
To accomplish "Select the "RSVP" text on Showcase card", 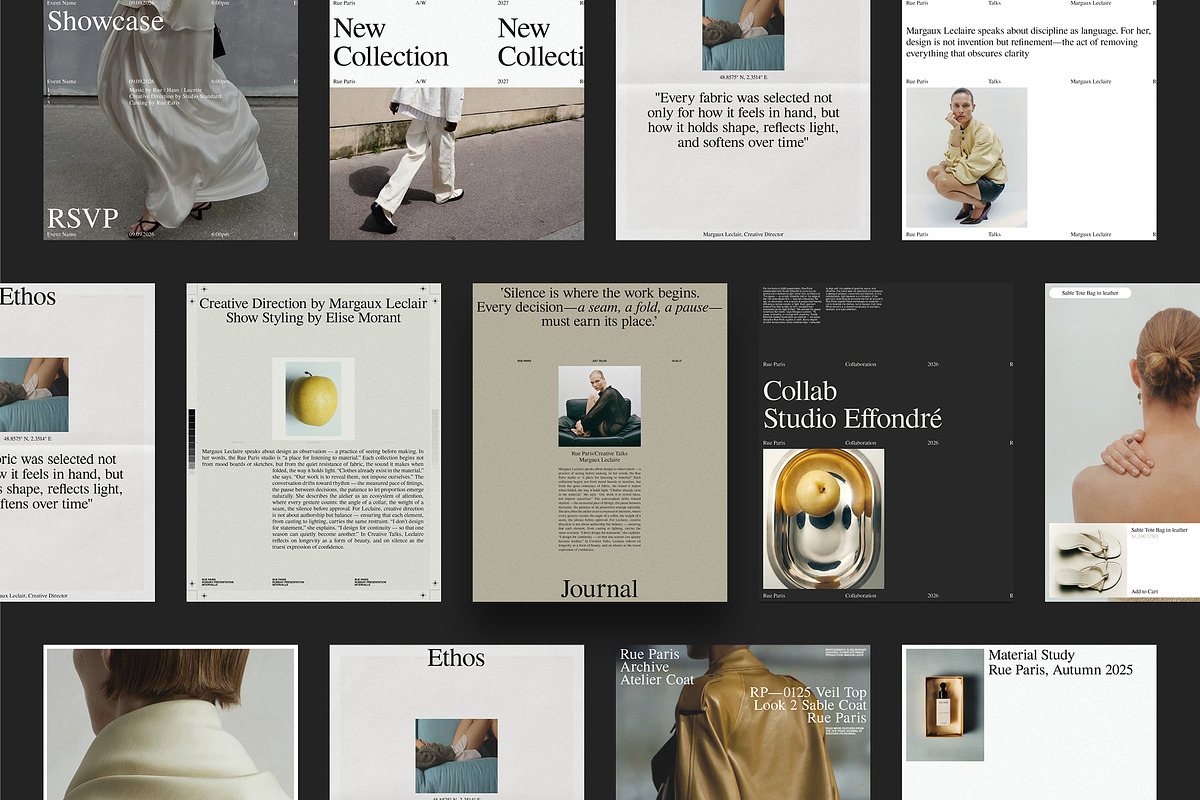I will click(83, 218).
